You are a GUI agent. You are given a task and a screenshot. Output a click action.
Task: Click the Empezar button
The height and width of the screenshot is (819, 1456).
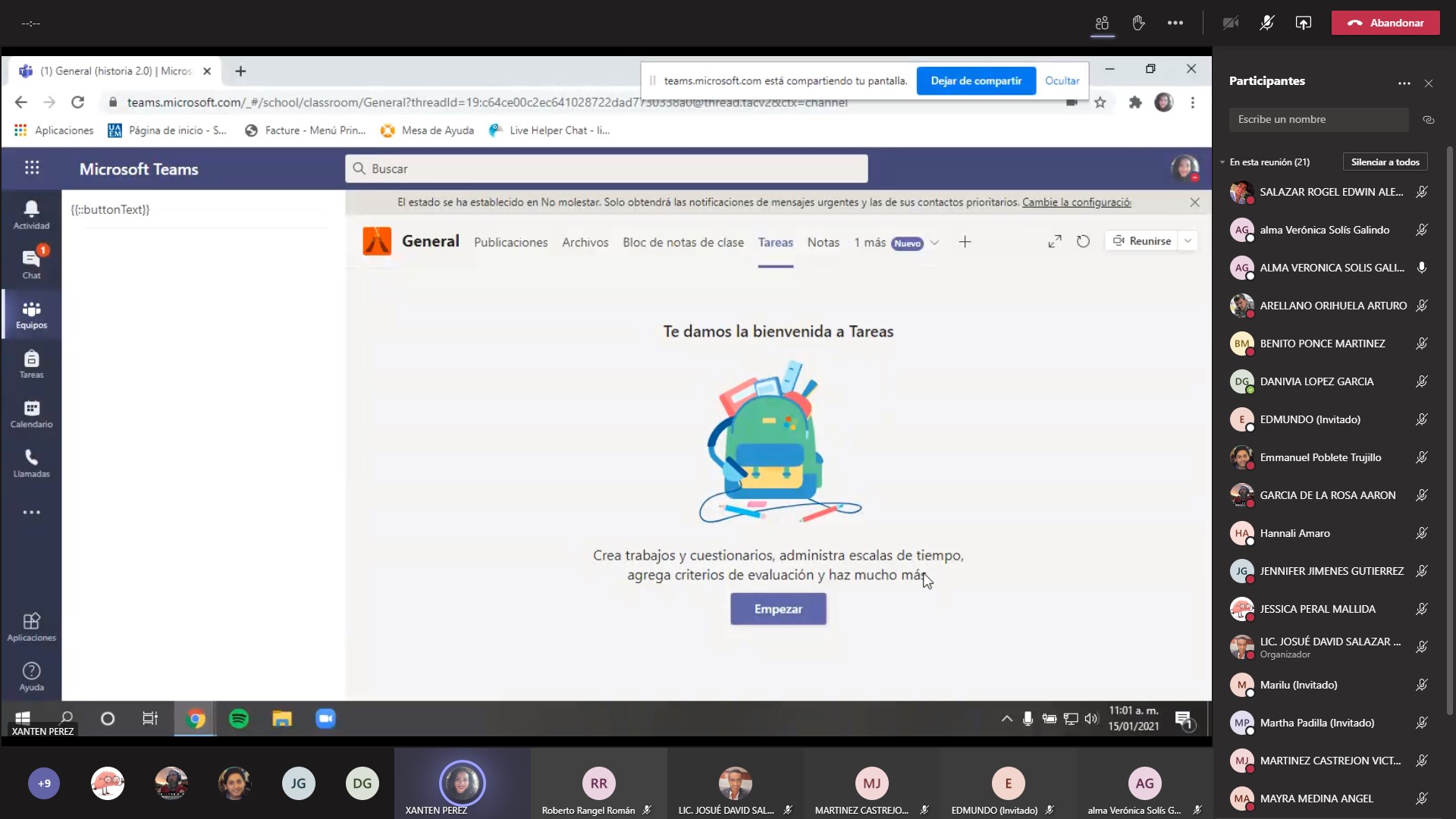[778, 609]
